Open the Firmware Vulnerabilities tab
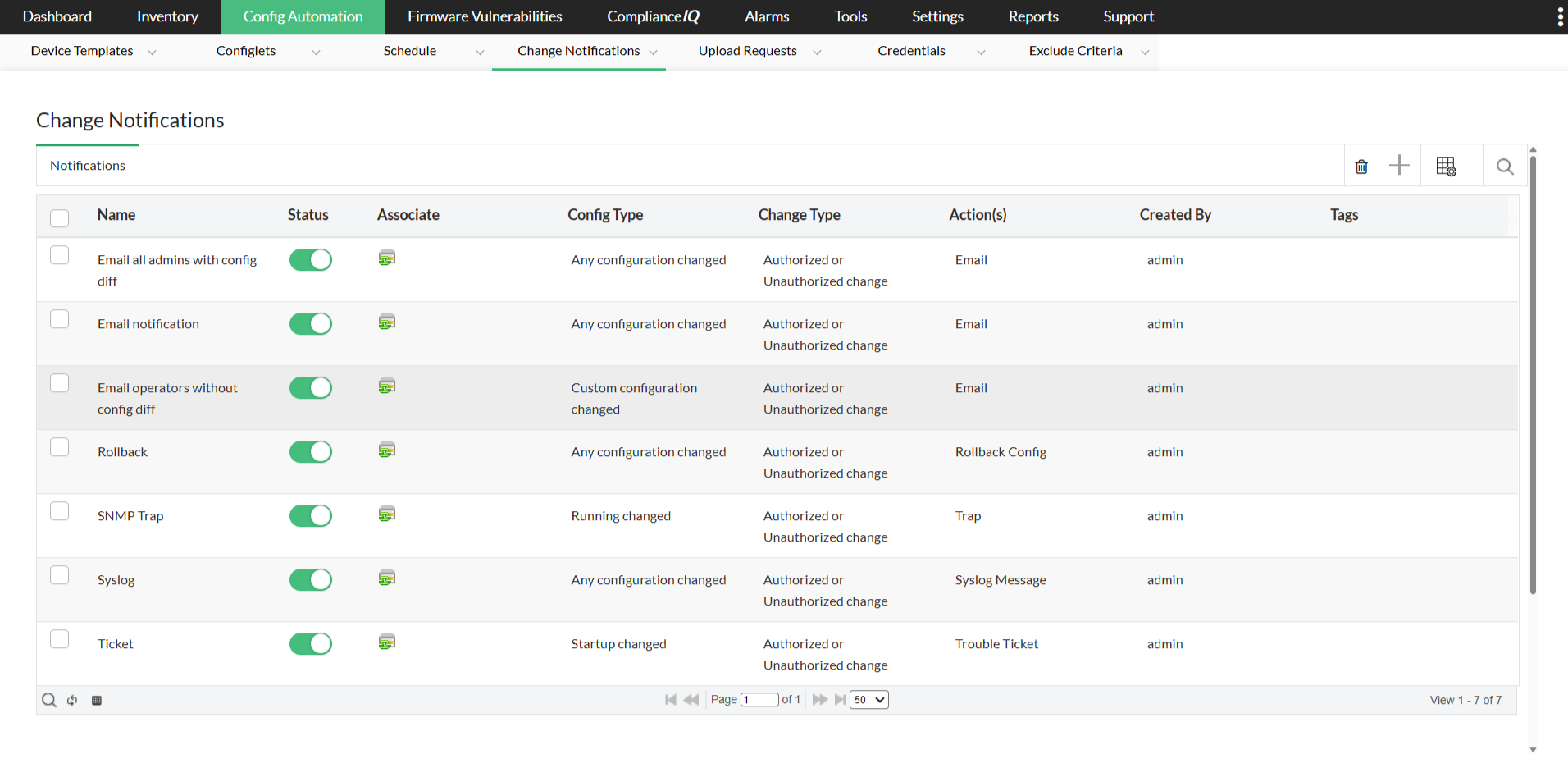Image resolution: width=1568 pixels, height=759 pixels. pos(485,16)
